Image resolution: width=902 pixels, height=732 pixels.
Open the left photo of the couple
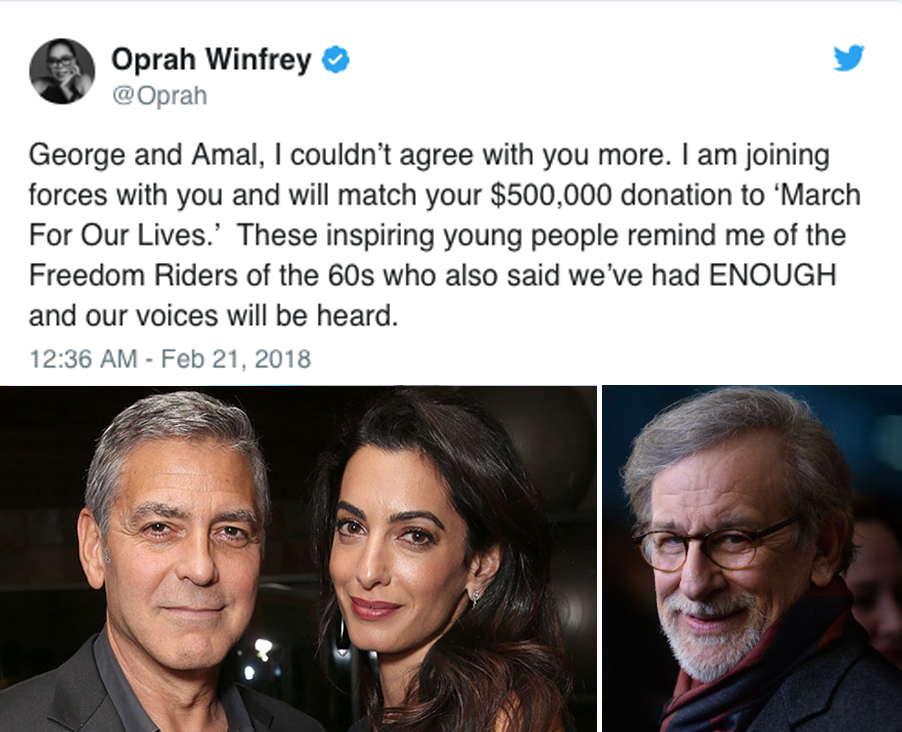298,558
